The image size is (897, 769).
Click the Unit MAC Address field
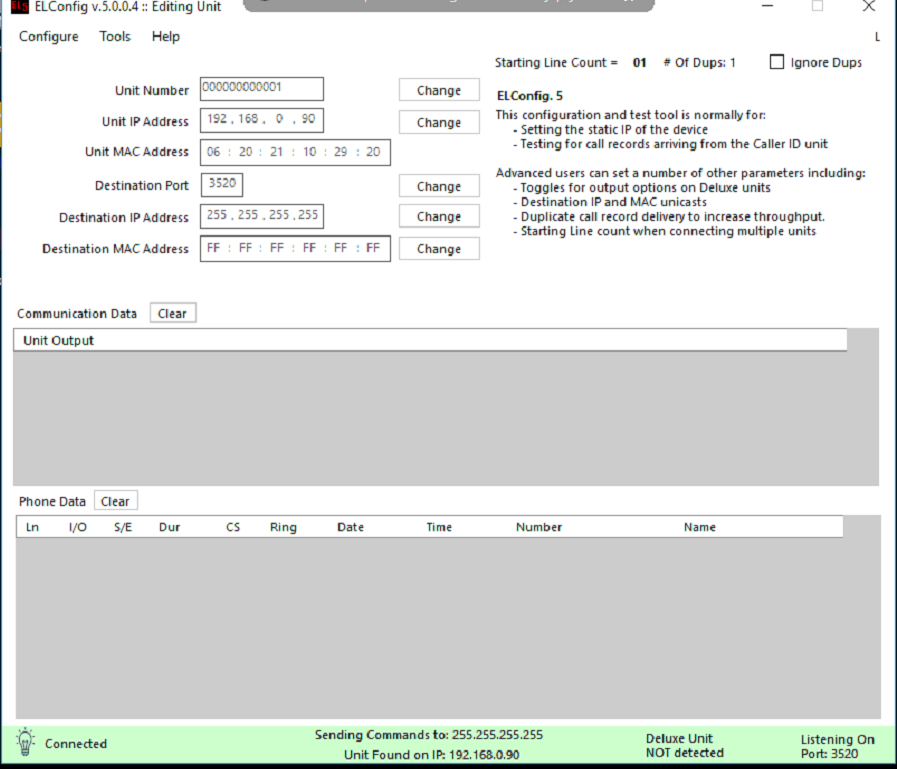[294, 152]
